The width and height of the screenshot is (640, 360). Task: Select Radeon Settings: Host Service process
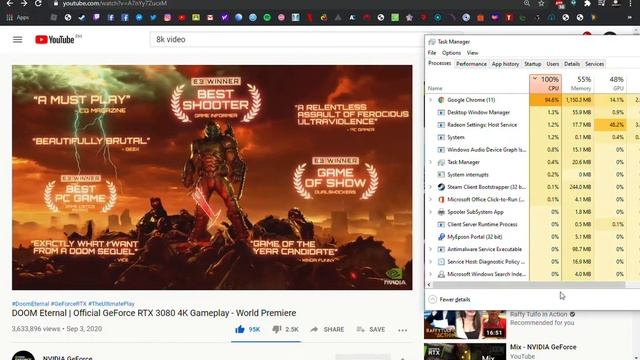point(482,125)
